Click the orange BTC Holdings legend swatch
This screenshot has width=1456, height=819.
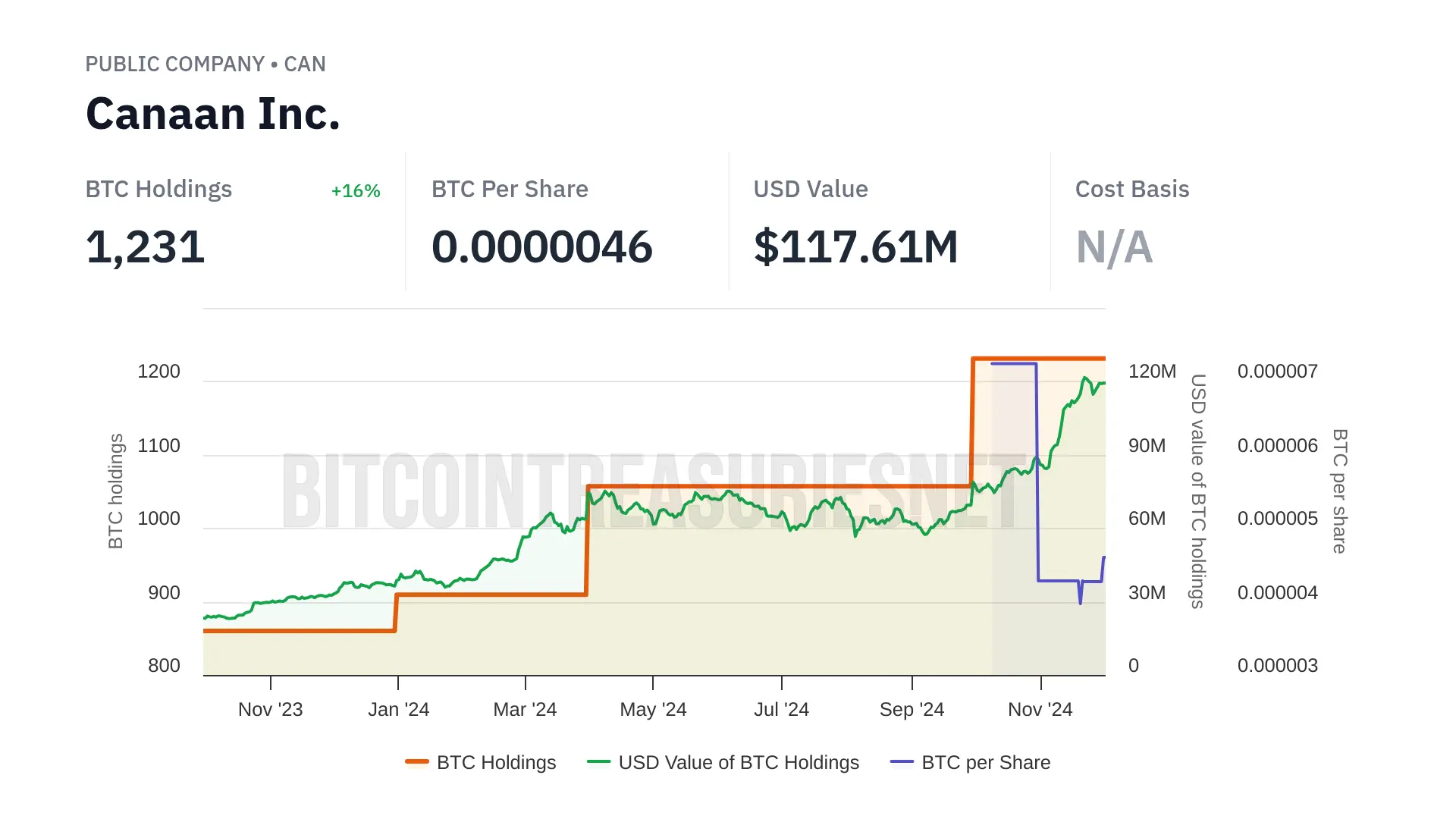[417, 762]
